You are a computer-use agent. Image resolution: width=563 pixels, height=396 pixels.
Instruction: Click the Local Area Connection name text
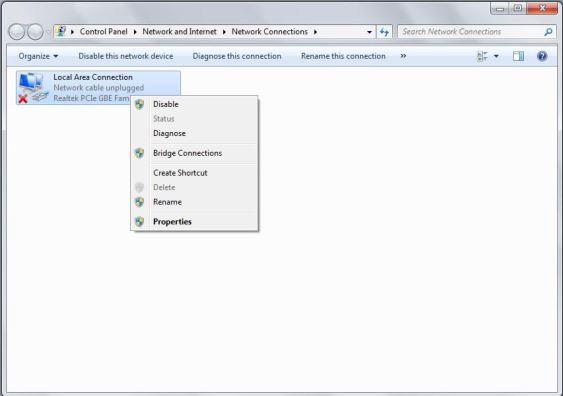pos(93,77)
